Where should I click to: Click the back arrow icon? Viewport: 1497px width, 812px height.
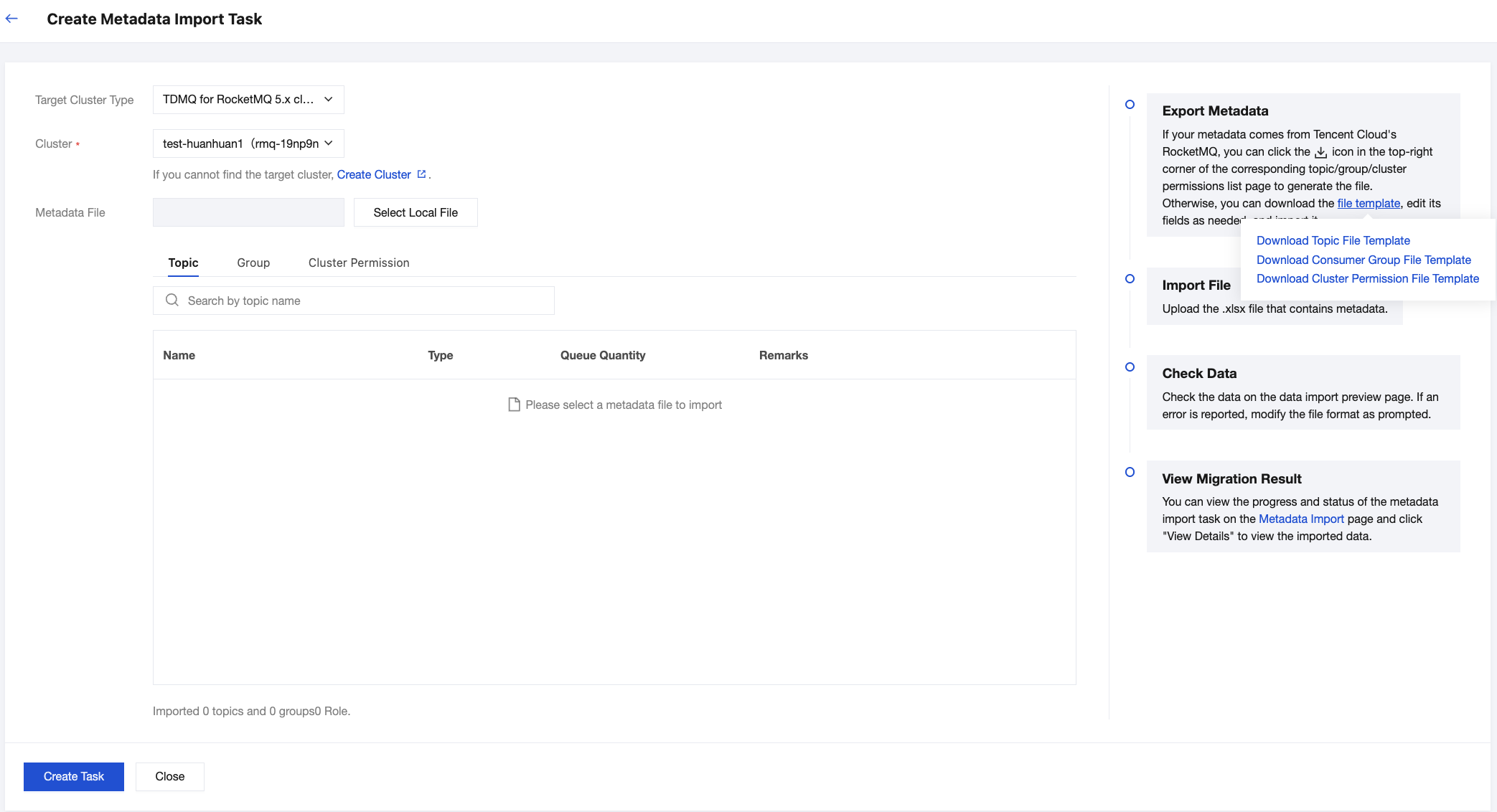point(11,19)
